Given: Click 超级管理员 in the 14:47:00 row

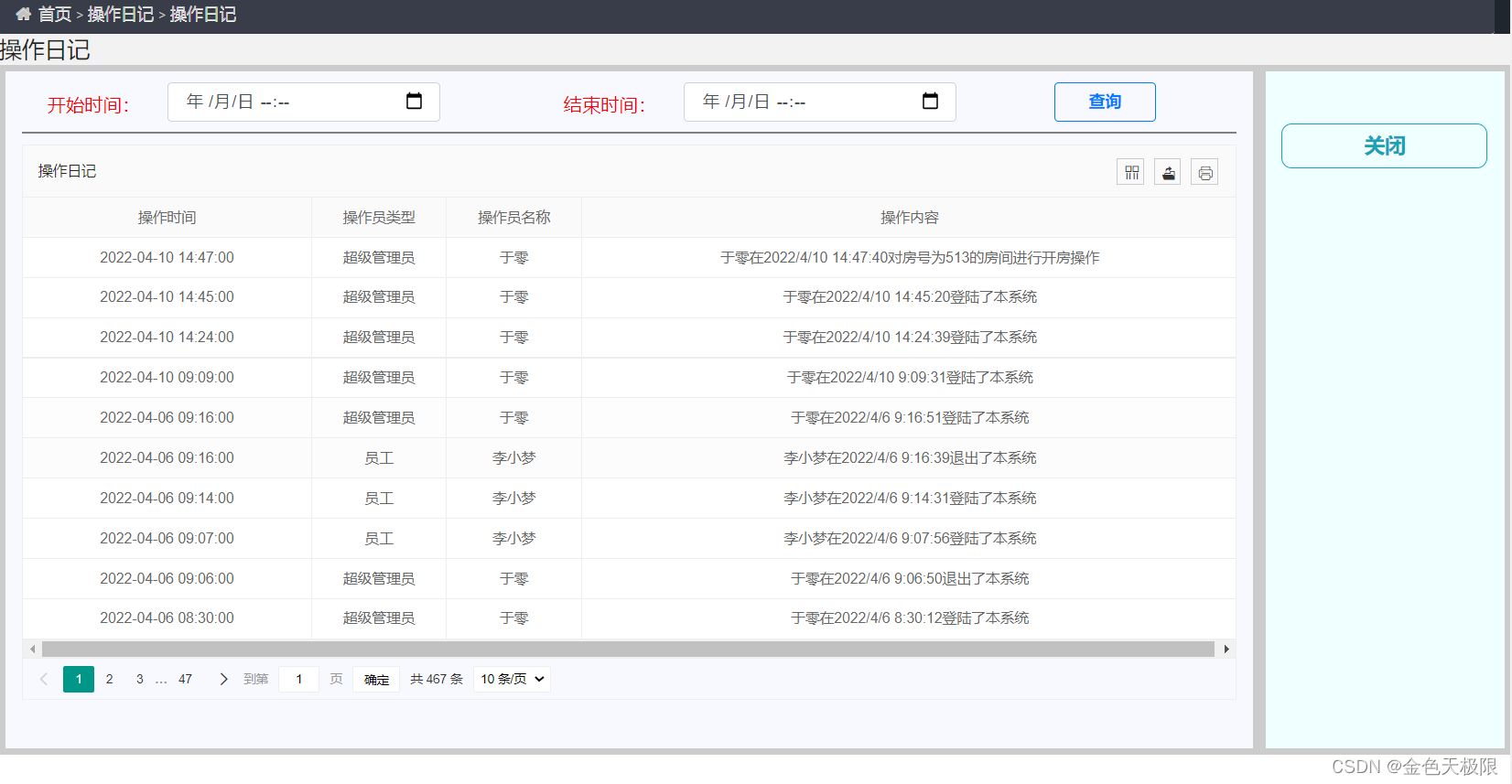Looking at the screenshot, I should 379,258.
